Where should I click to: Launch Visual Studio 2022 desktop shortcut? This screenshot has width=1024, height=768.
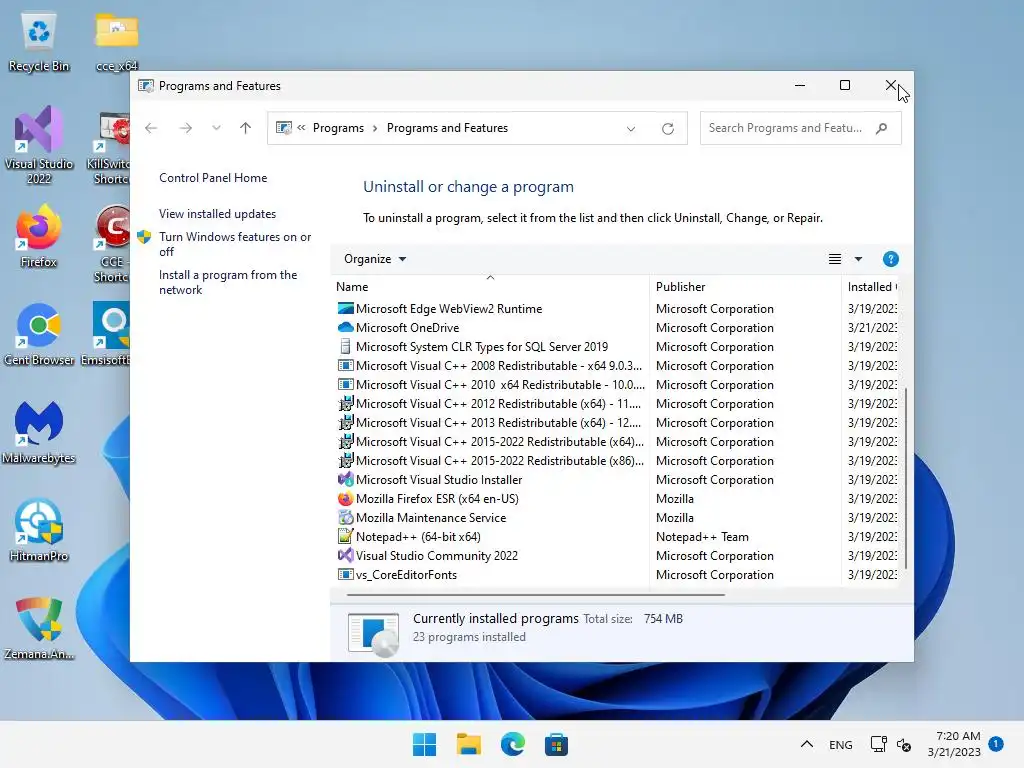point(39,145)
